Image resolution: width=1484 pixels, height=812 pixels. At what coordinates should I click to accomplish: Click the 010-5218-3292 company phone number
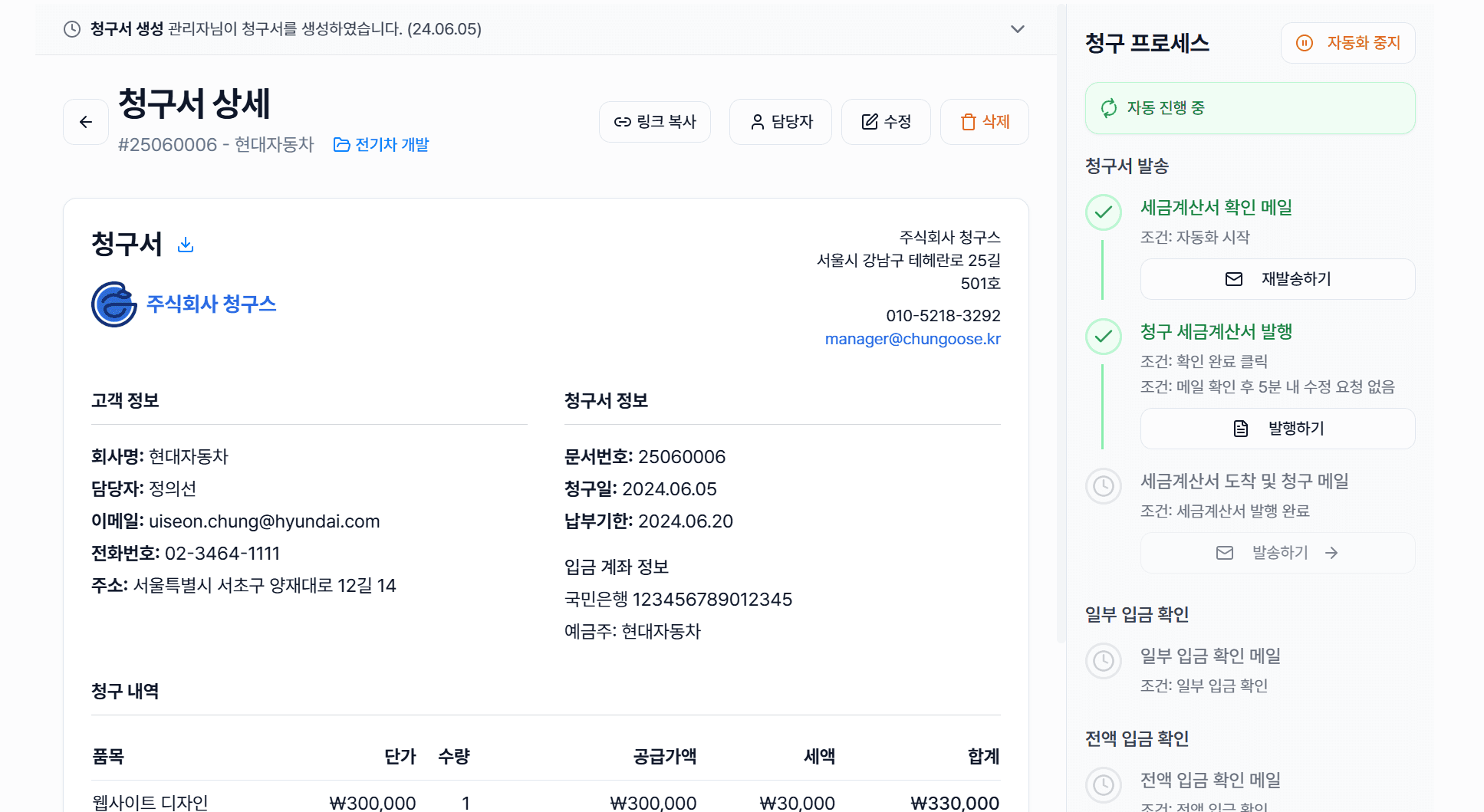943,316
